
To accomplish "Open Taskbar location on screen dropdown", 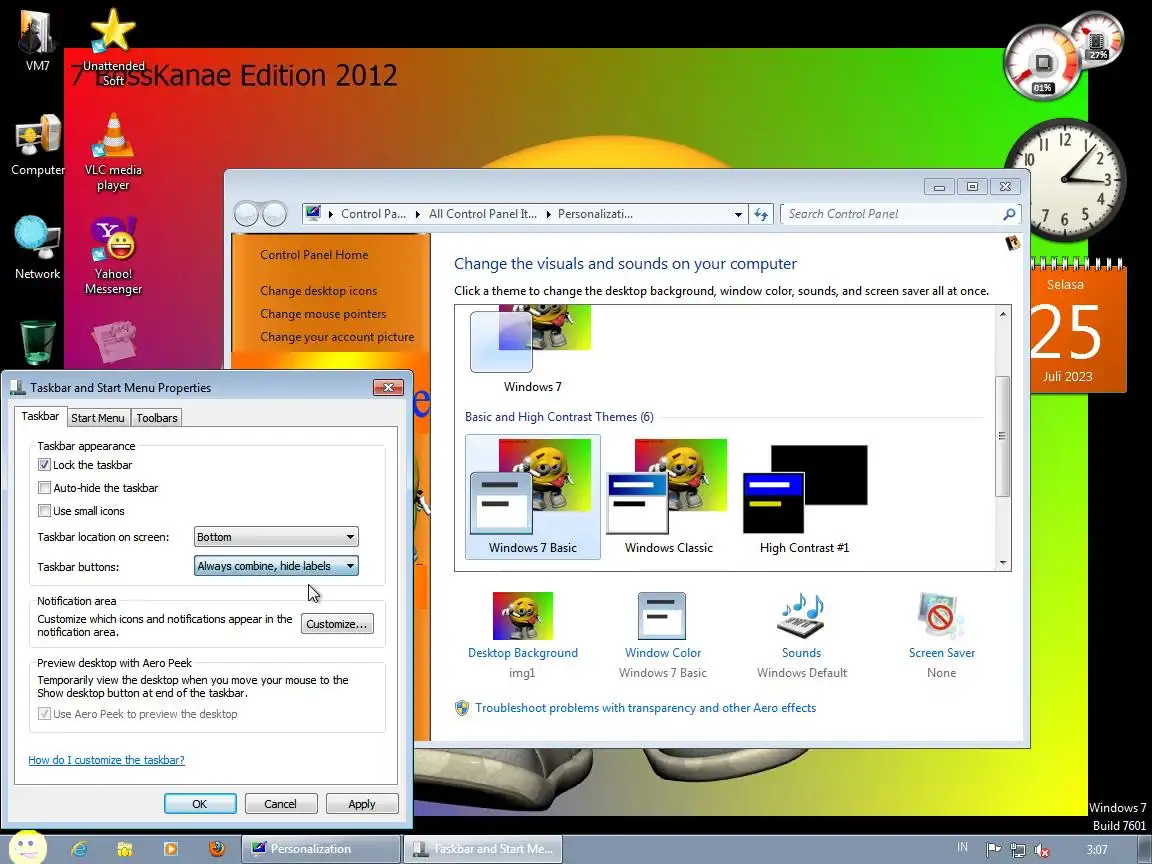I will click(x=276, y=537).
